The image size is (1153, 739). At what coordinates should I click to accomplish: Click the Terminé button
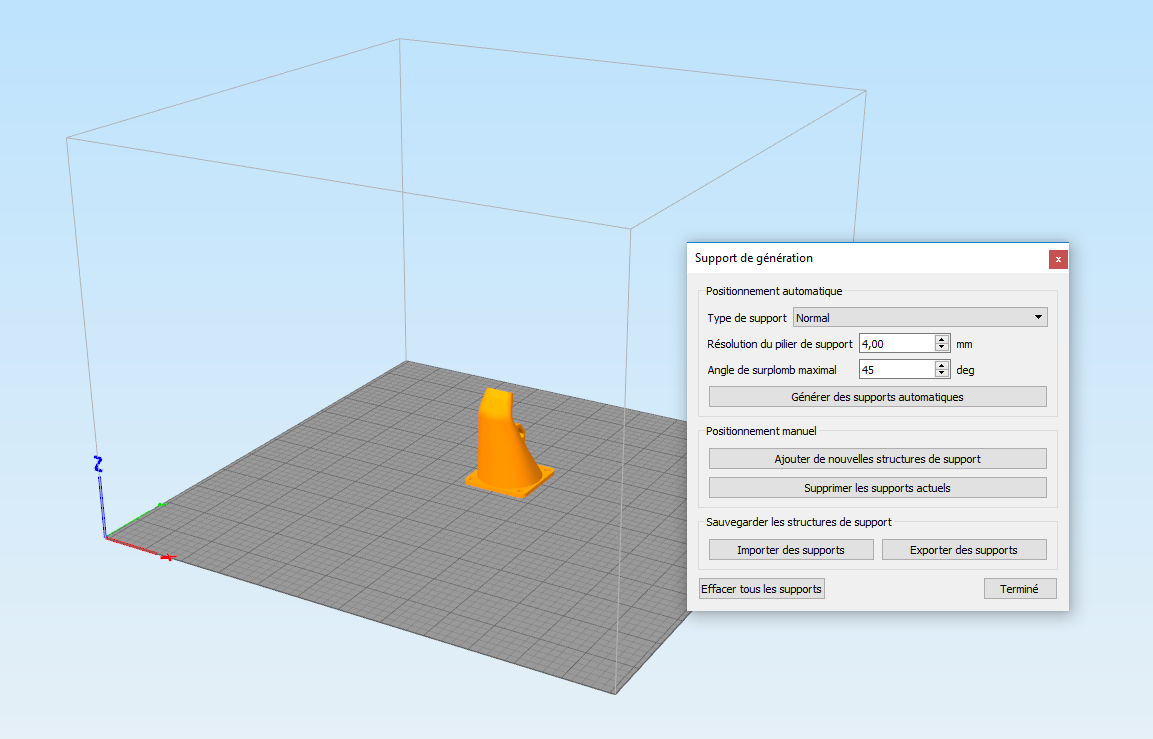click(x=1020, y=589)
